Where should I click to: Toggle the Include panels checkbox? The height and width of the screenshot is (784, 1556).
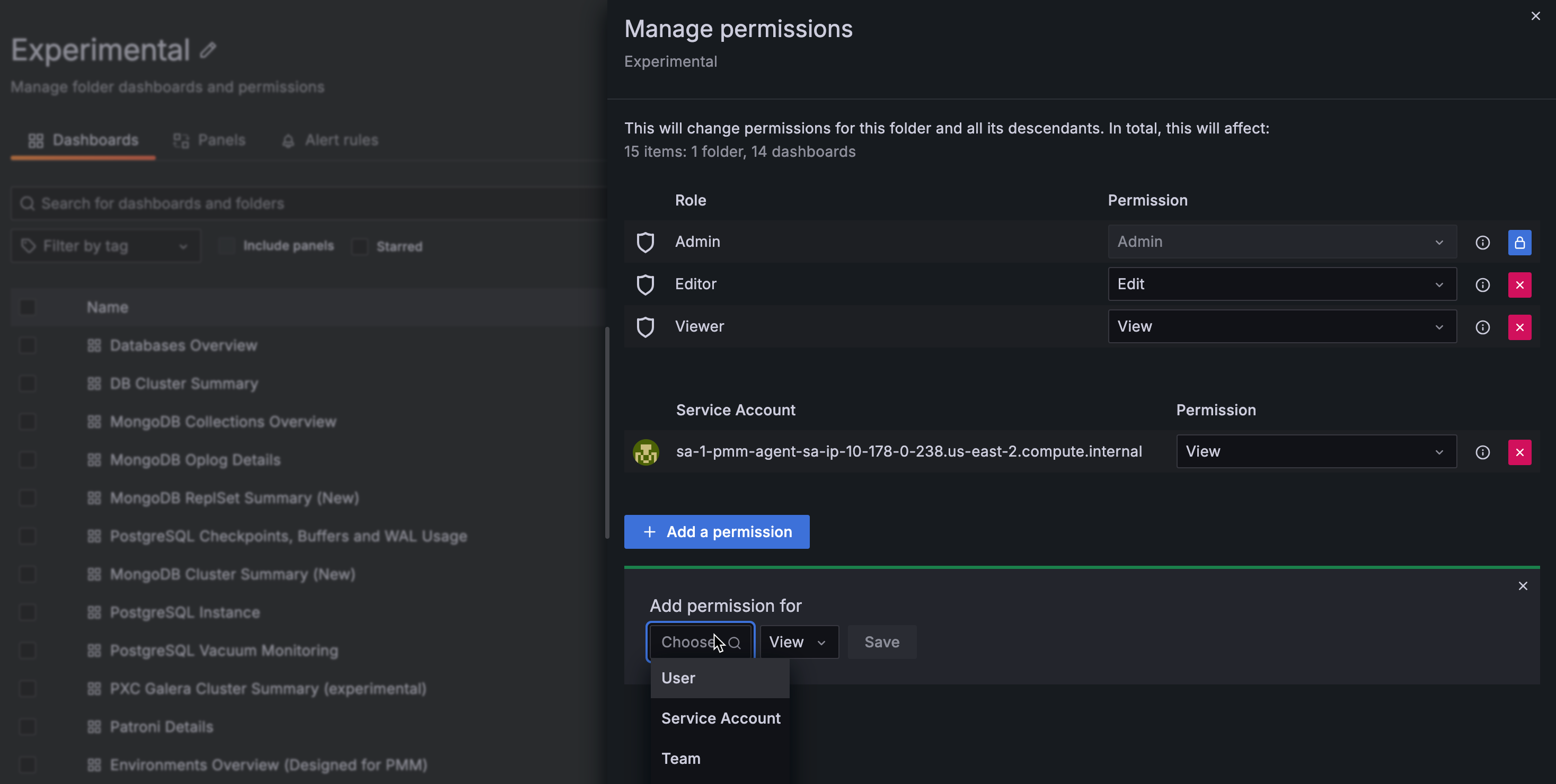(x=226, y=246)
